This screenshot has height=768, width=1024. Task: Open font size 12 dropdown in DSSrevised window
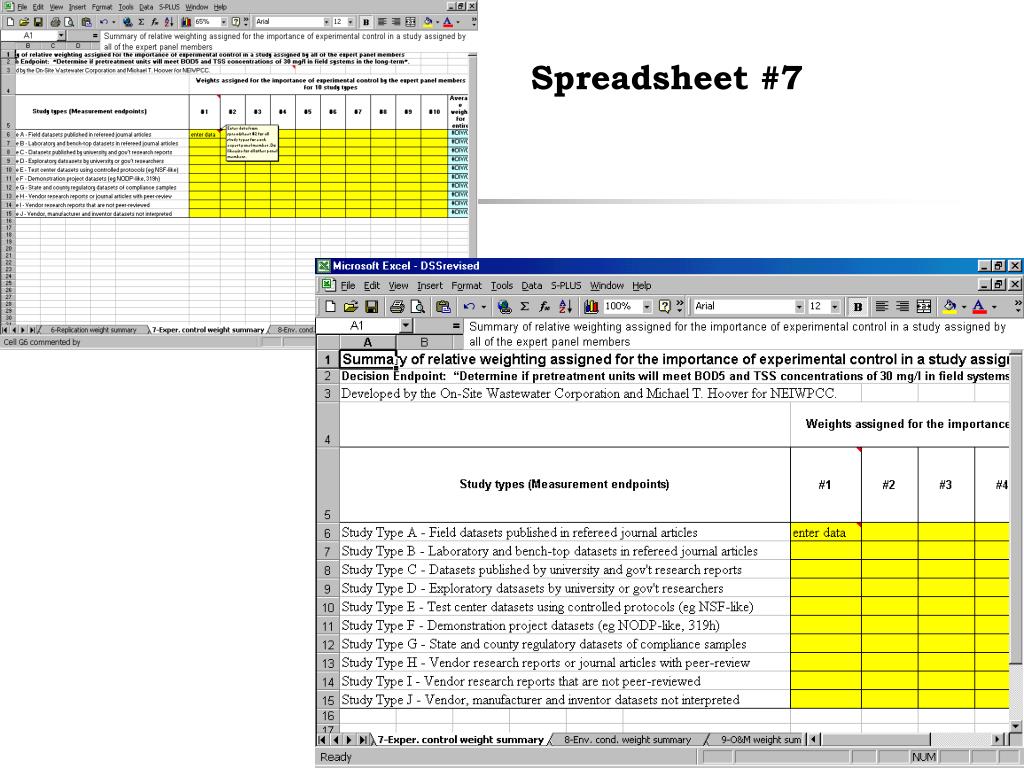point(835,306)
